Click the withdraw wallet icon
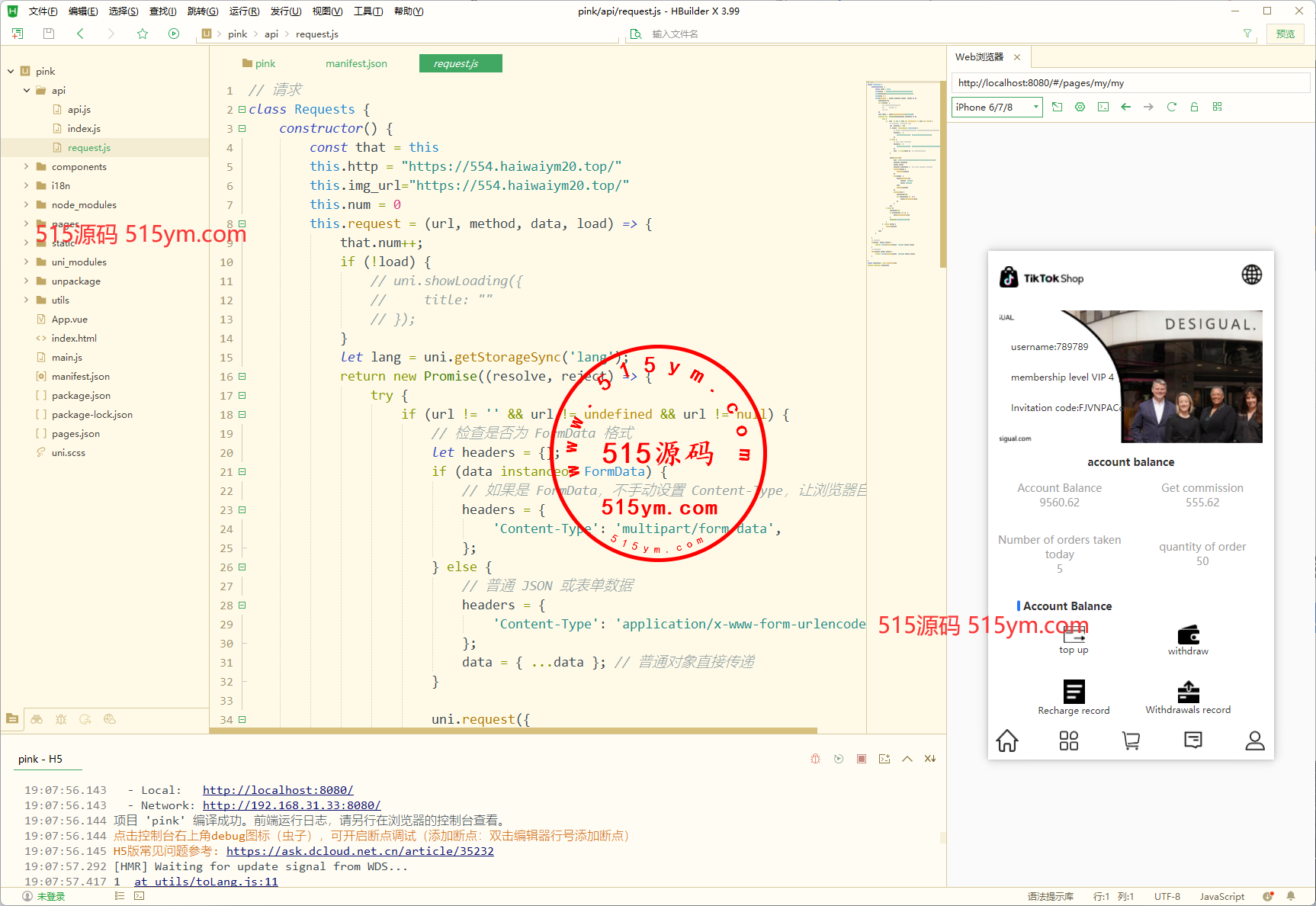The height and width of the screenshot is (906, 1316). click(x=1188, y=635)
